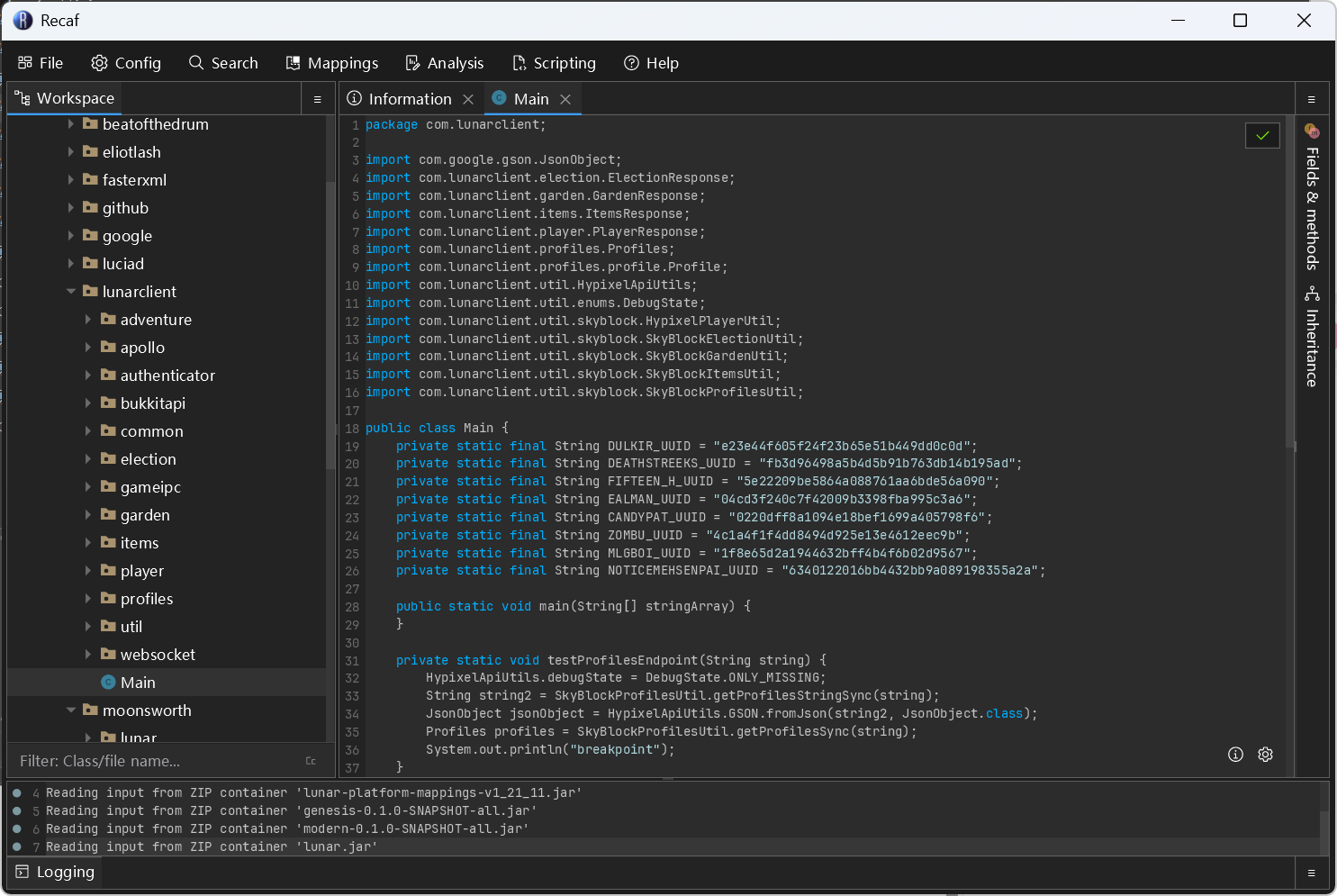Close the Main tab

[565, 99]
